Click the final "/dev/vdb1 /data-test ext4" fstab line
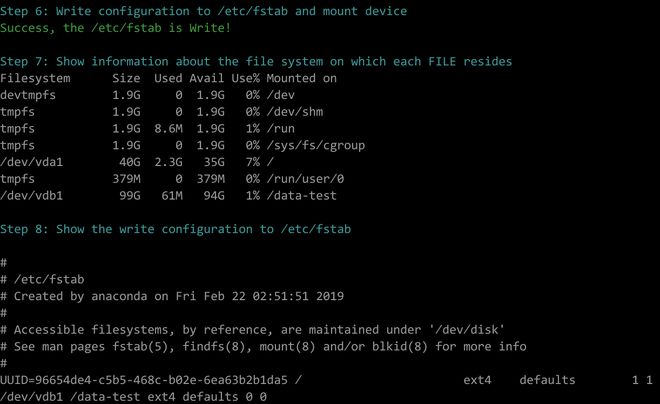 coord(134,397)
